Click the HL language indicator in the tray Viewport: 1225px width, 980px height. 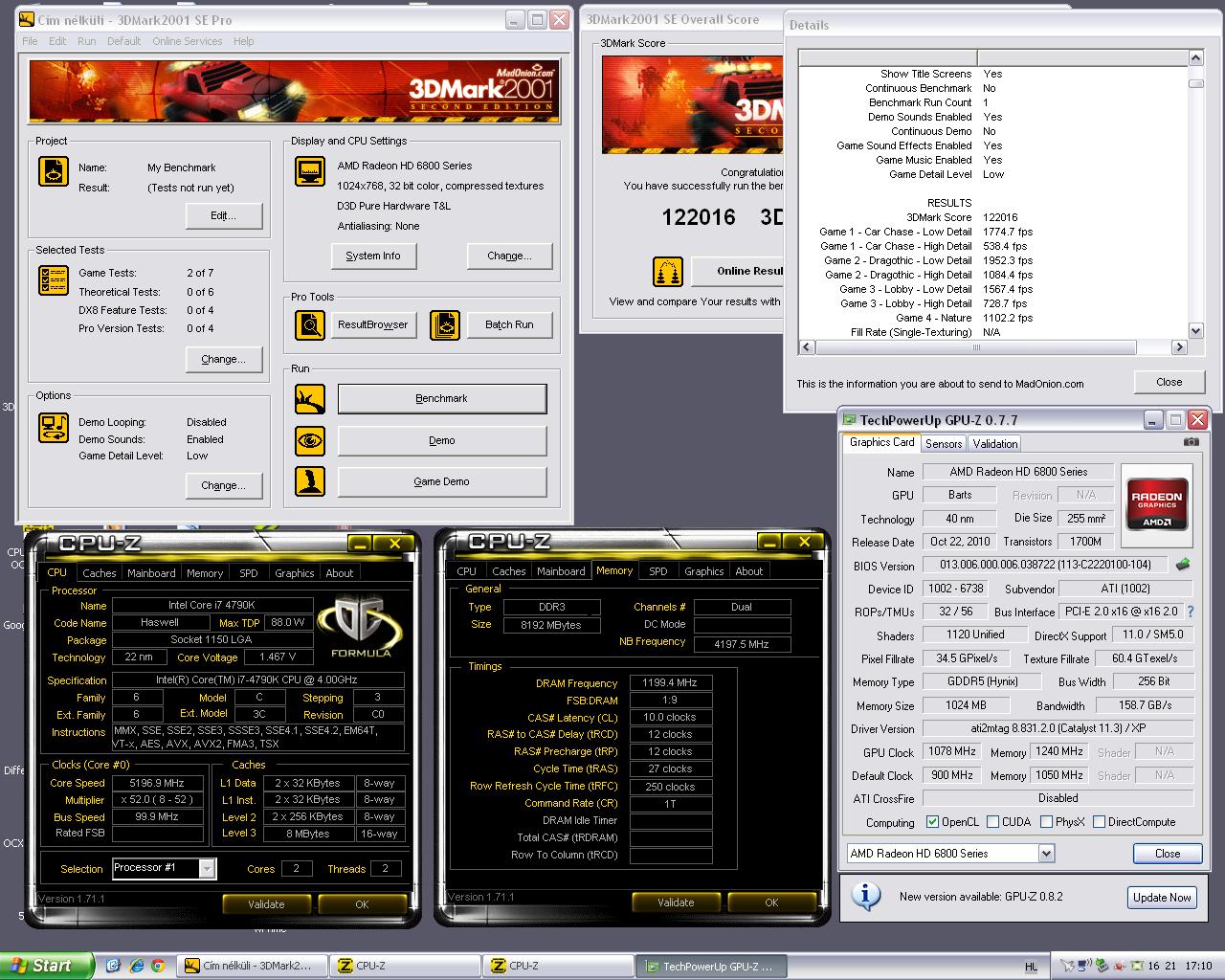(x=1031, y=967)
